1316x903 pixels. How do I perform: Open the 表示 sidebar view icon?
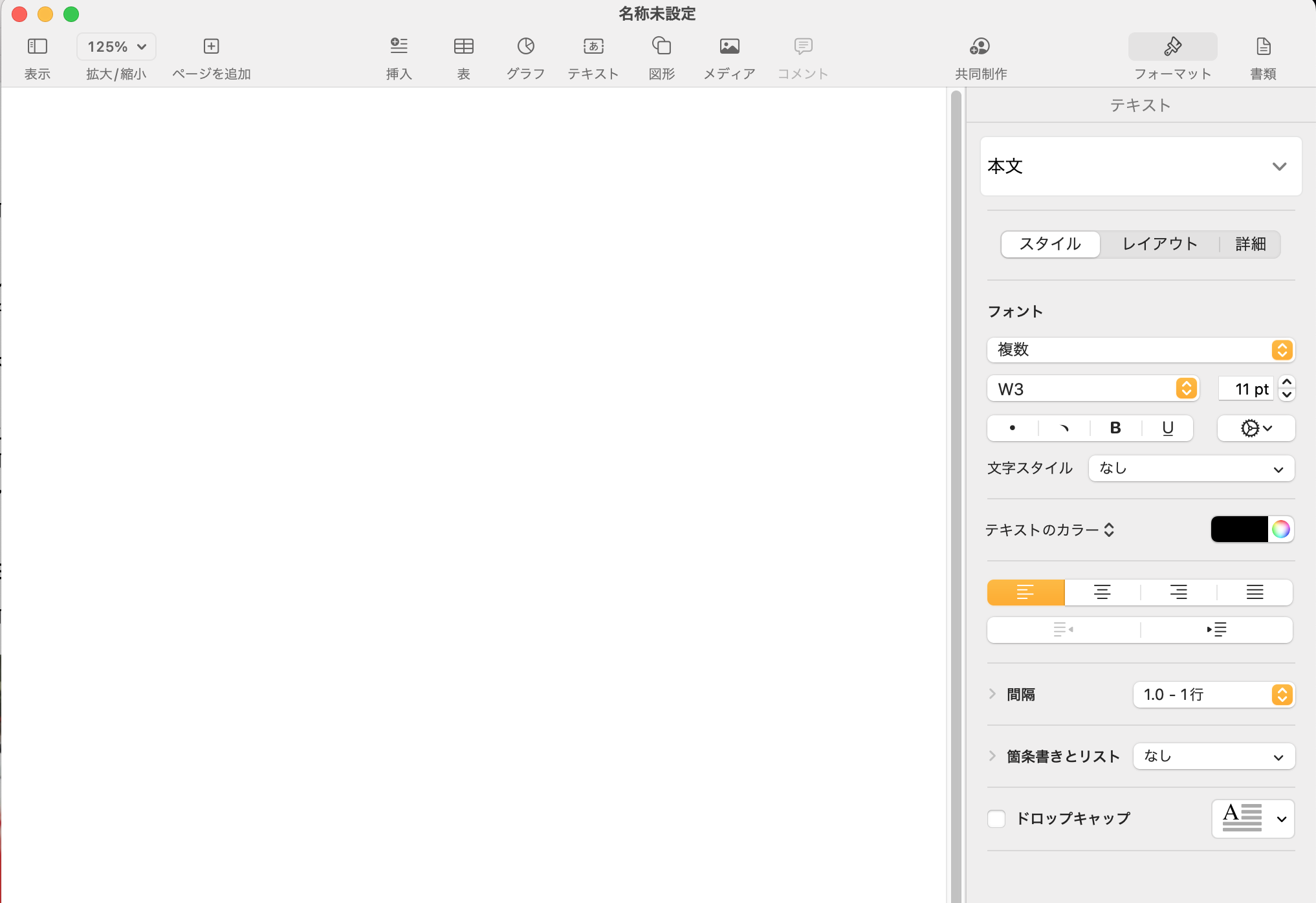[38, 47]
